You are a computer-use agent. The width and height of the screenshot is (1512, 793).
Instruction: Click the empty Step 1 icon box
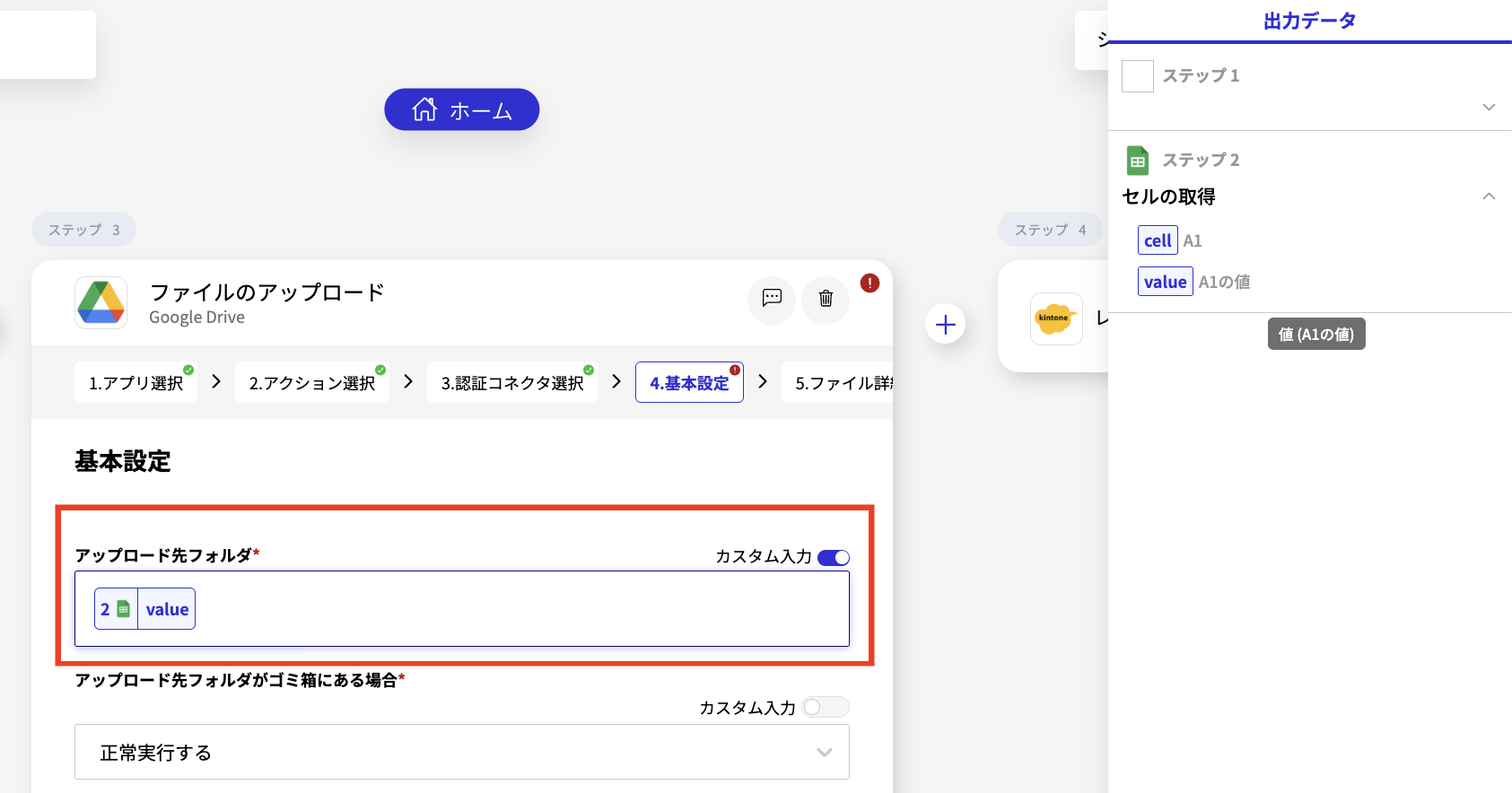(1138, 76)
